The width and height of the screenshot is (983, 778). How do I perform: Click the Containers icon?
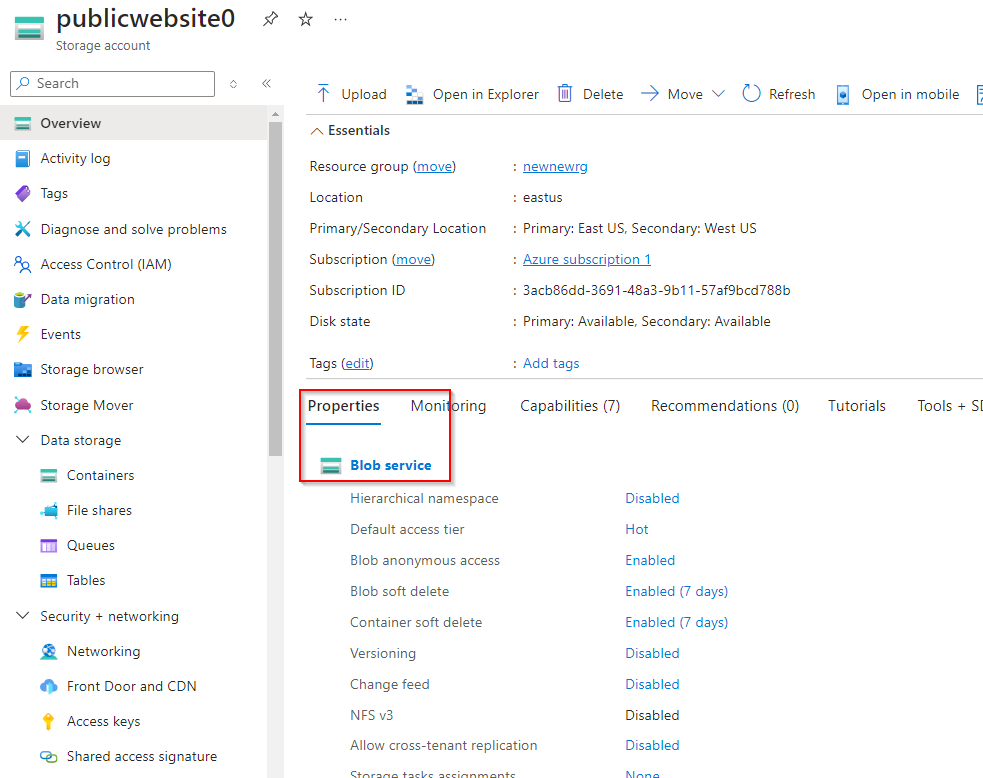coord(49,475)
